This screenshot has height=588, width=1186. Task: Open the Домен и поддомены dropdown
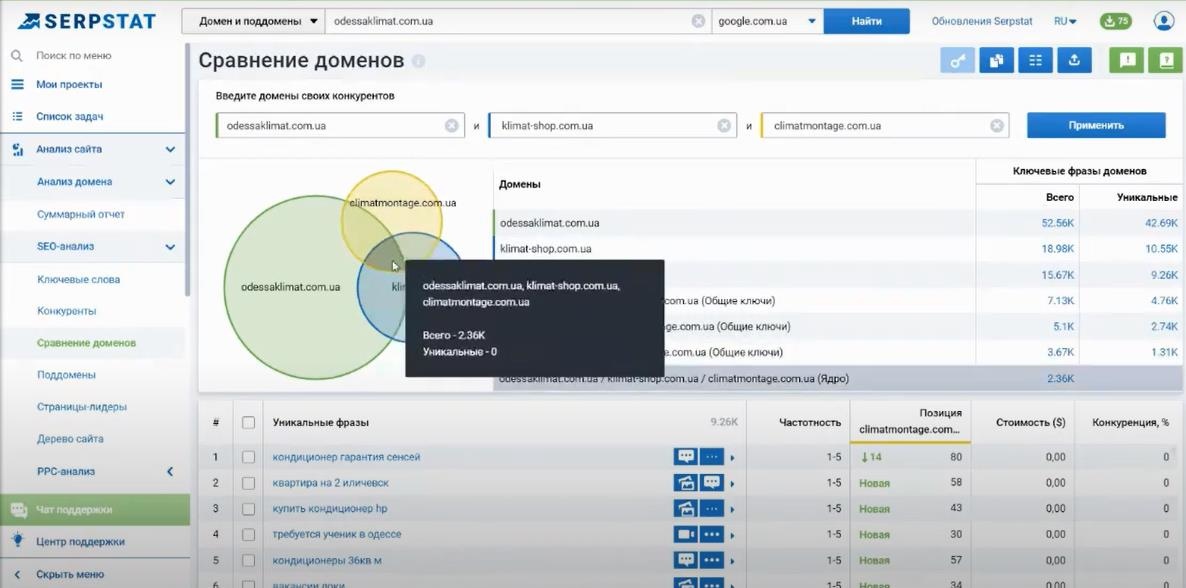253,21
